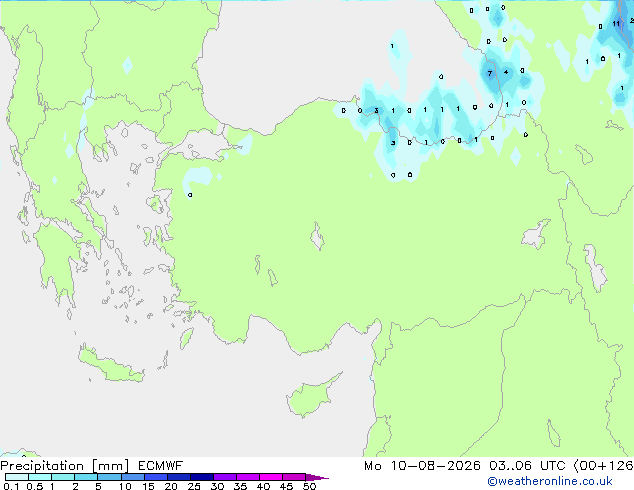Click the '11' precipitation value on map

(616, 24)
